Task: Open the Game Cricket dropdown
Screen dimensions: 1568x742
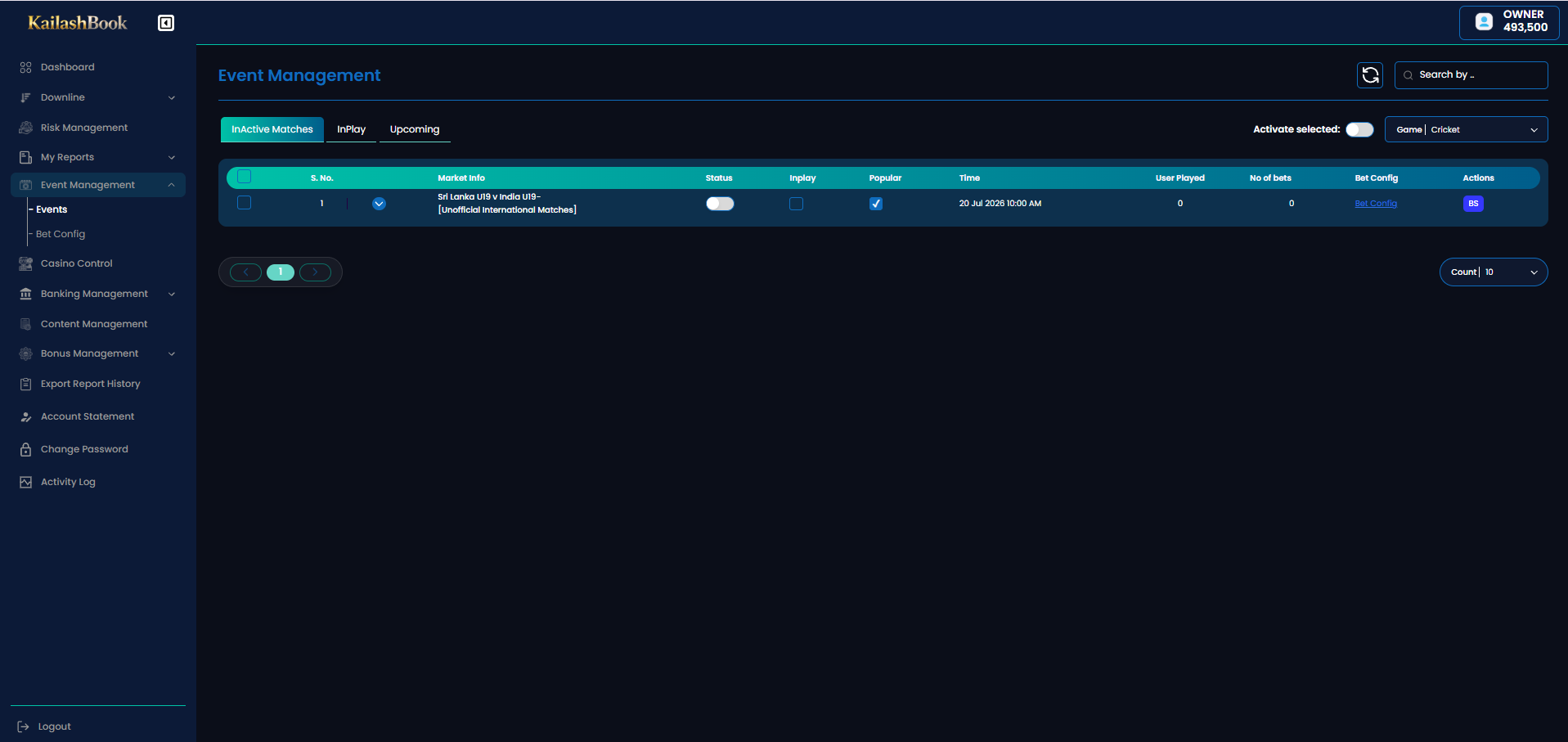Action: [1466, 129]
